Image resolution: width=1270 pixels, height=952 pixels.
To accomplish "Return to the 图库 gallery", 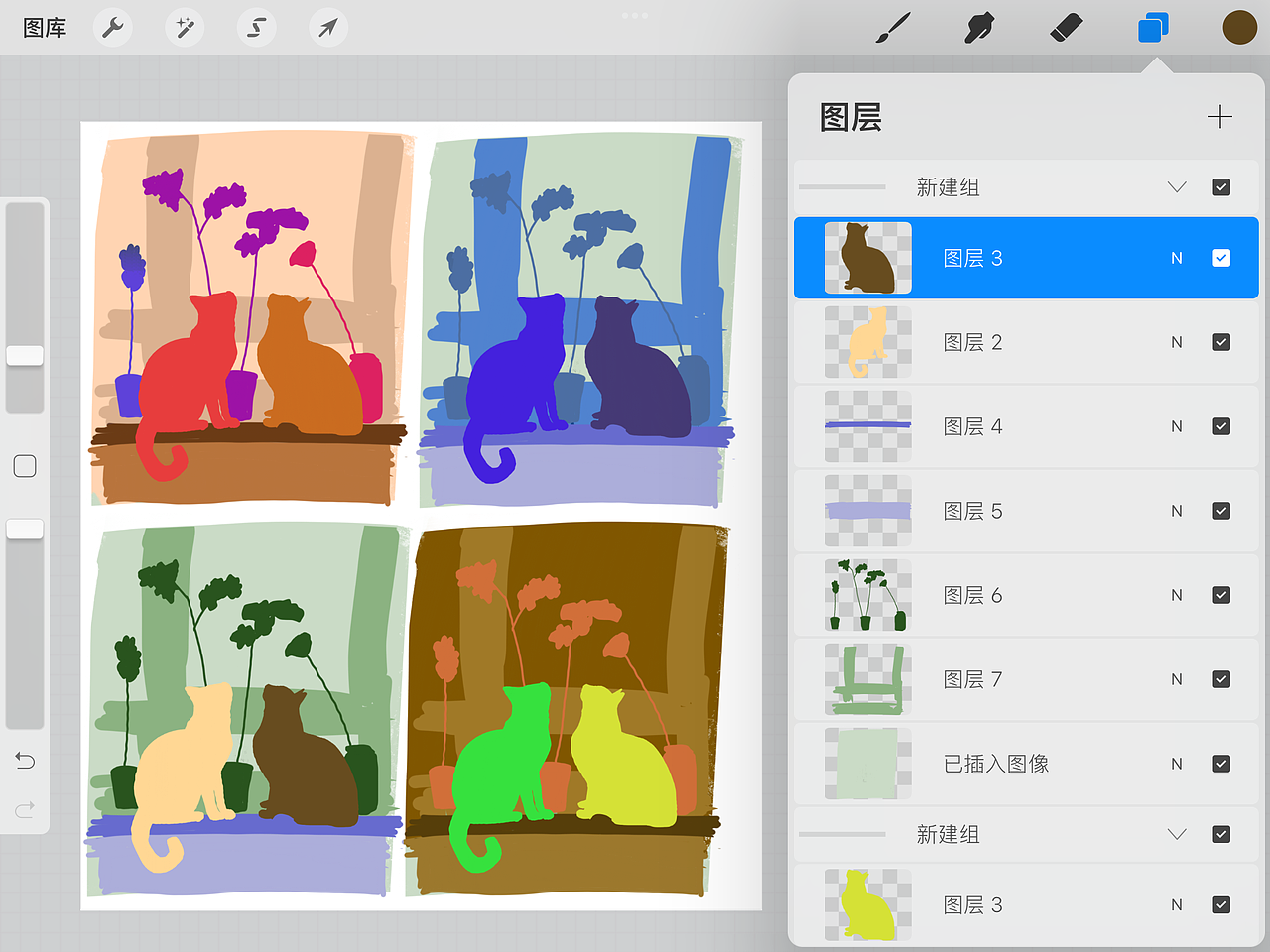I will 45,28.
